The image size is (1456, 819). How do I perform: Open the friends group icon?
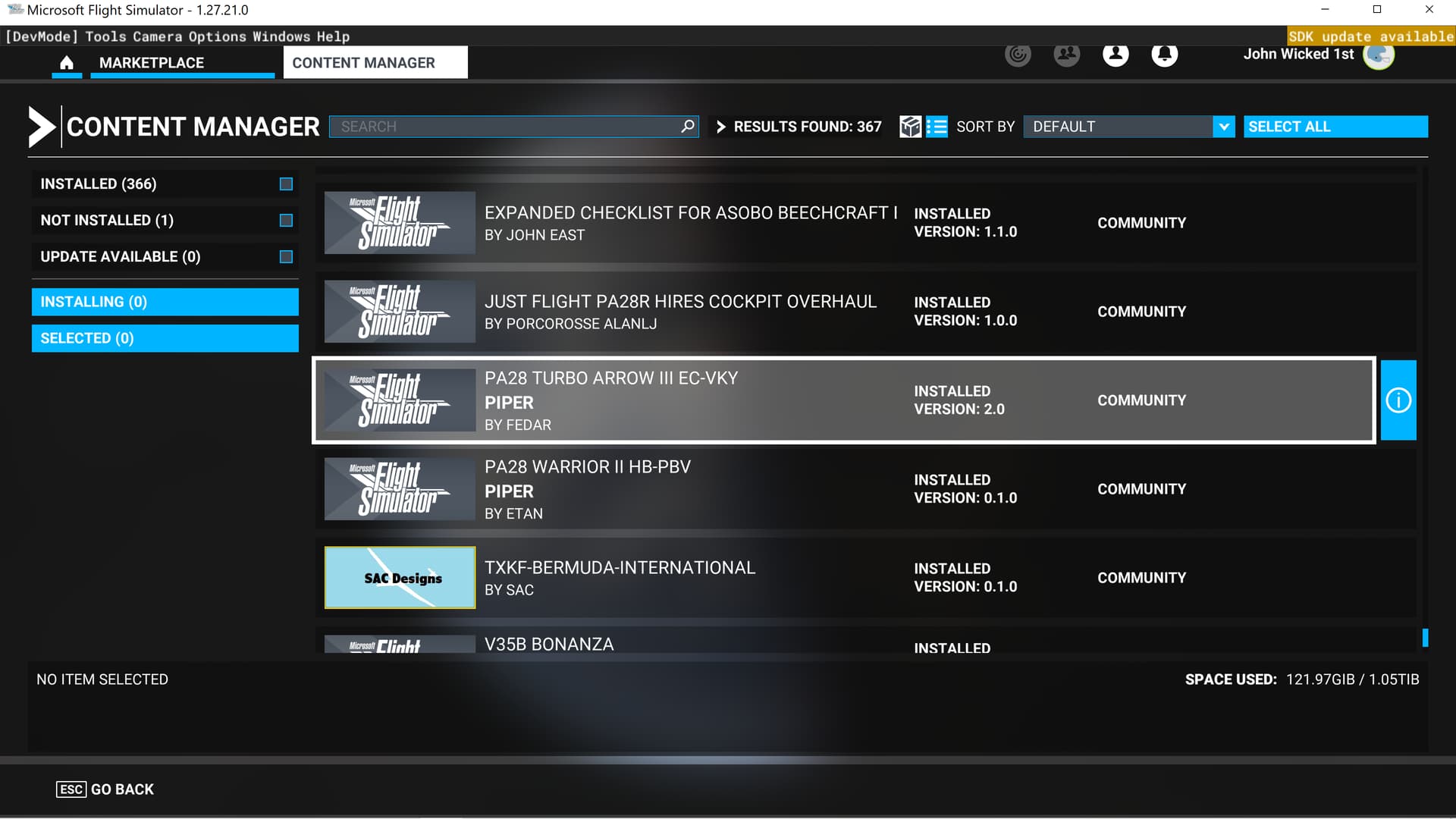(1066, 54)
